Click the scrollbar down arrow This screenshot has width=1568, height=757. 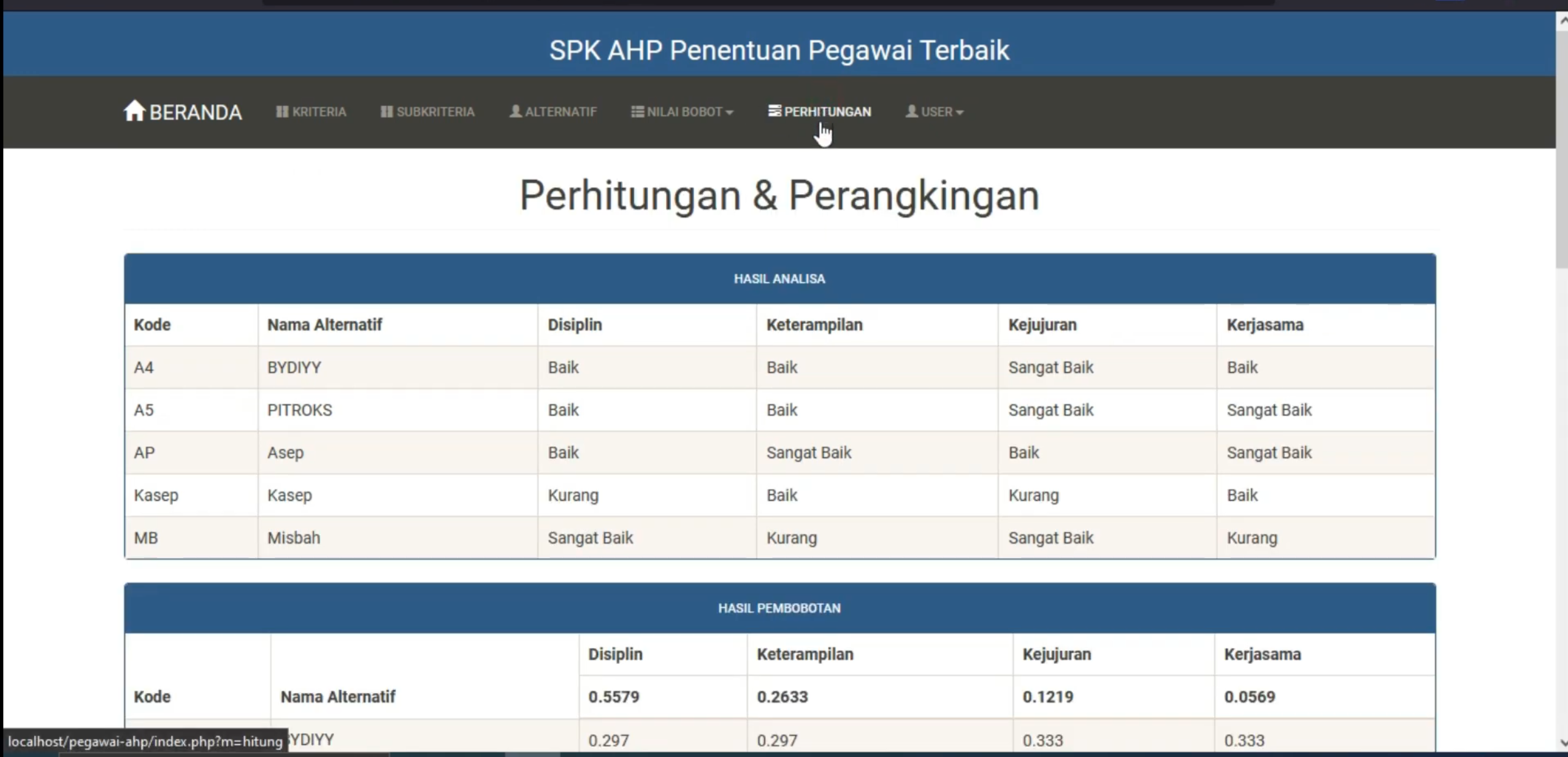[1562, 743]
